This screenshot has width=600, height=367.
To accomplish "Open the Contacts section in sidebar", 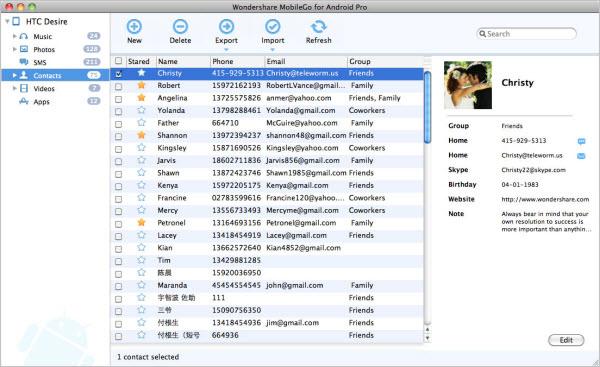I will (x=55, y=75).
